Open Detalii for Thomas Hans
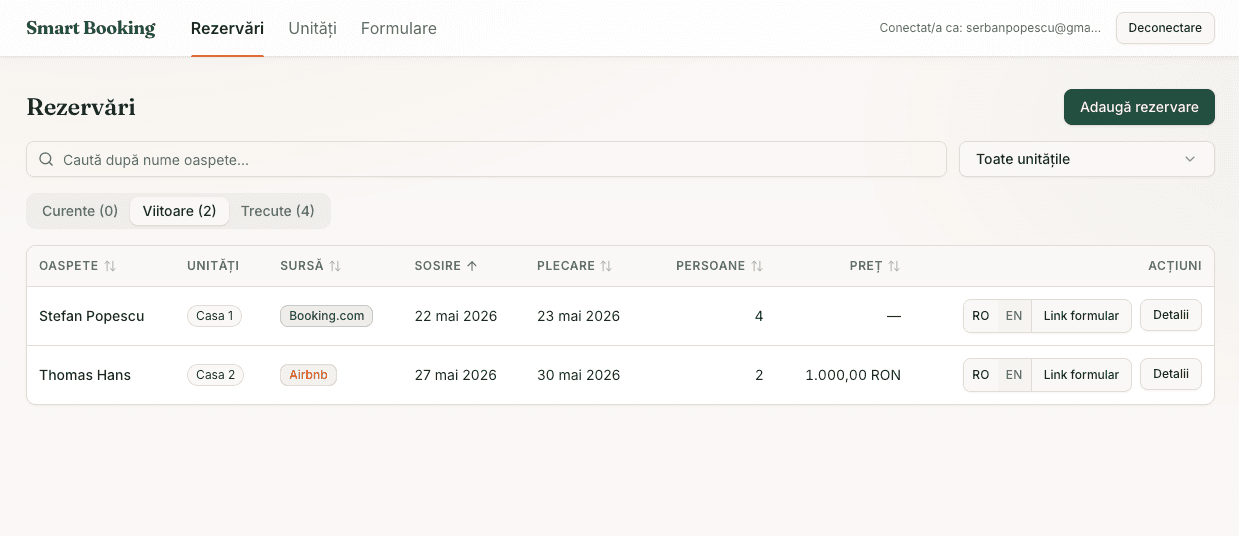 (1171, 374)
